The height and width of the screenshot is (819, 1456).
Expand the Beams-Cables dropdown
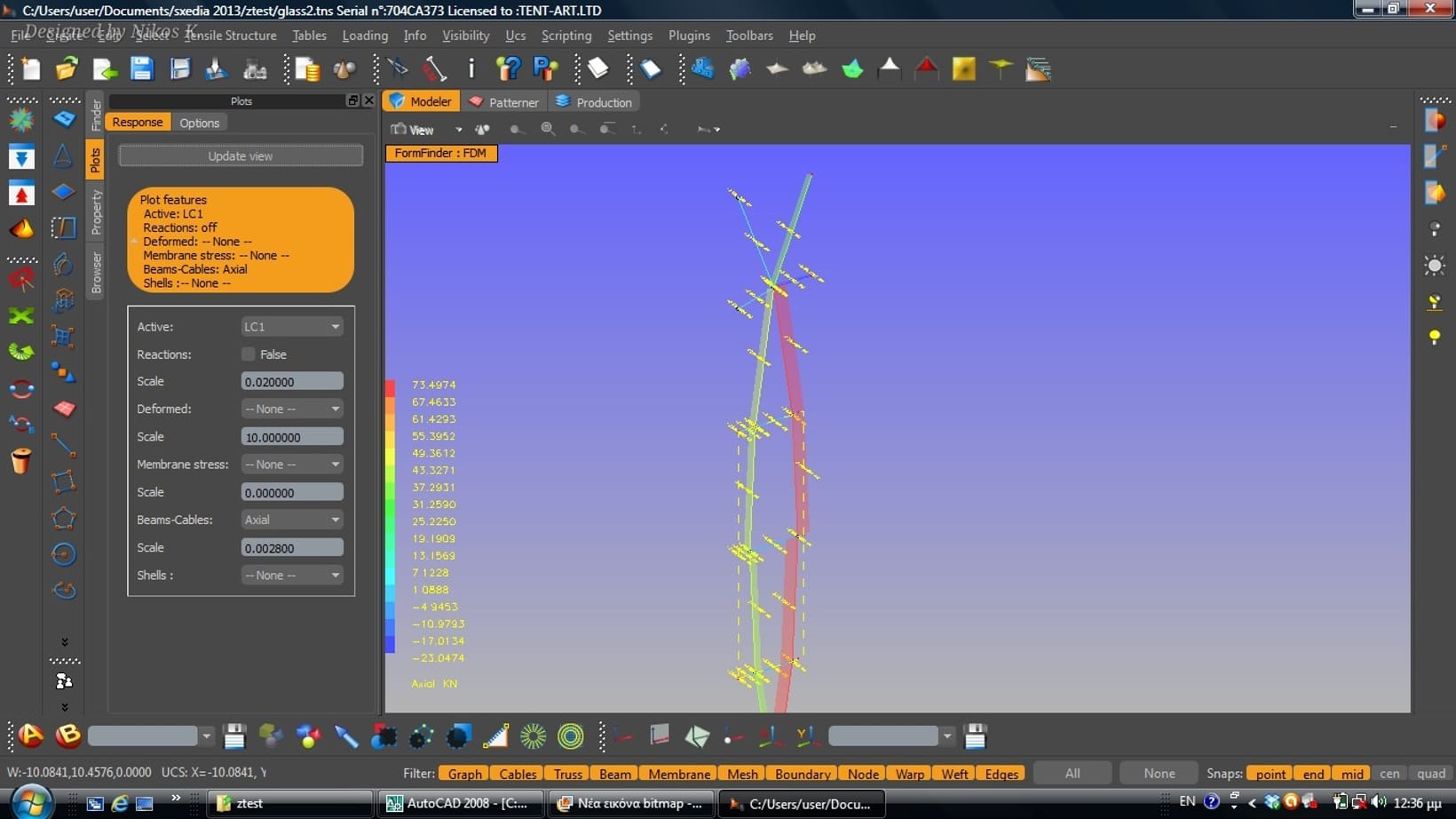point(291,520)
